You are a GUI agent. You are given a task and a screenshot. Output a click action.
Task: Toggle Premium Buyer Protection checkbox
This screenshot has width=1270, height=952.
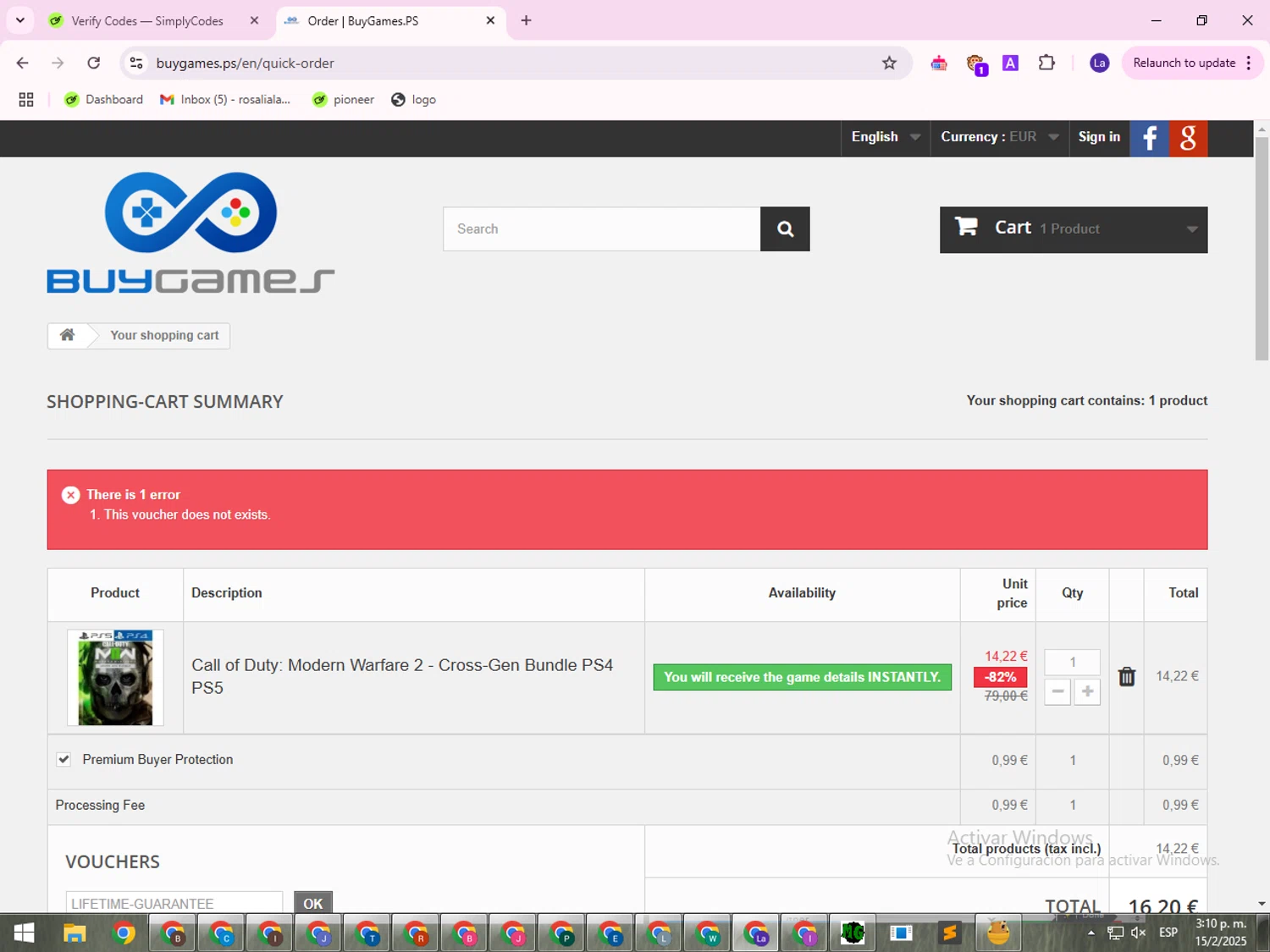coord(63,759)
